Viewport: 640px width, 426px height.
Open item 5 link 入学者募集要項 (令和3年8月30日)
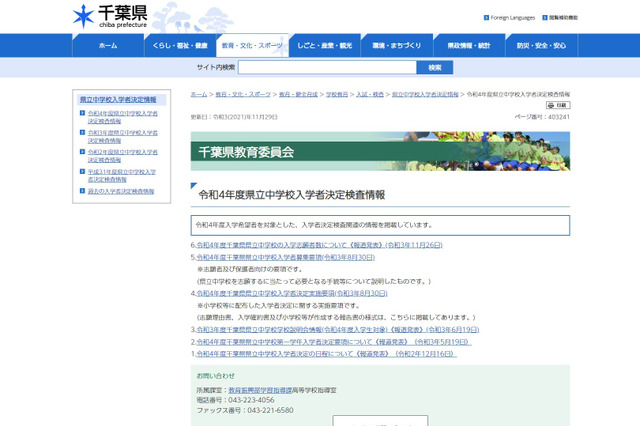point(285,257)
